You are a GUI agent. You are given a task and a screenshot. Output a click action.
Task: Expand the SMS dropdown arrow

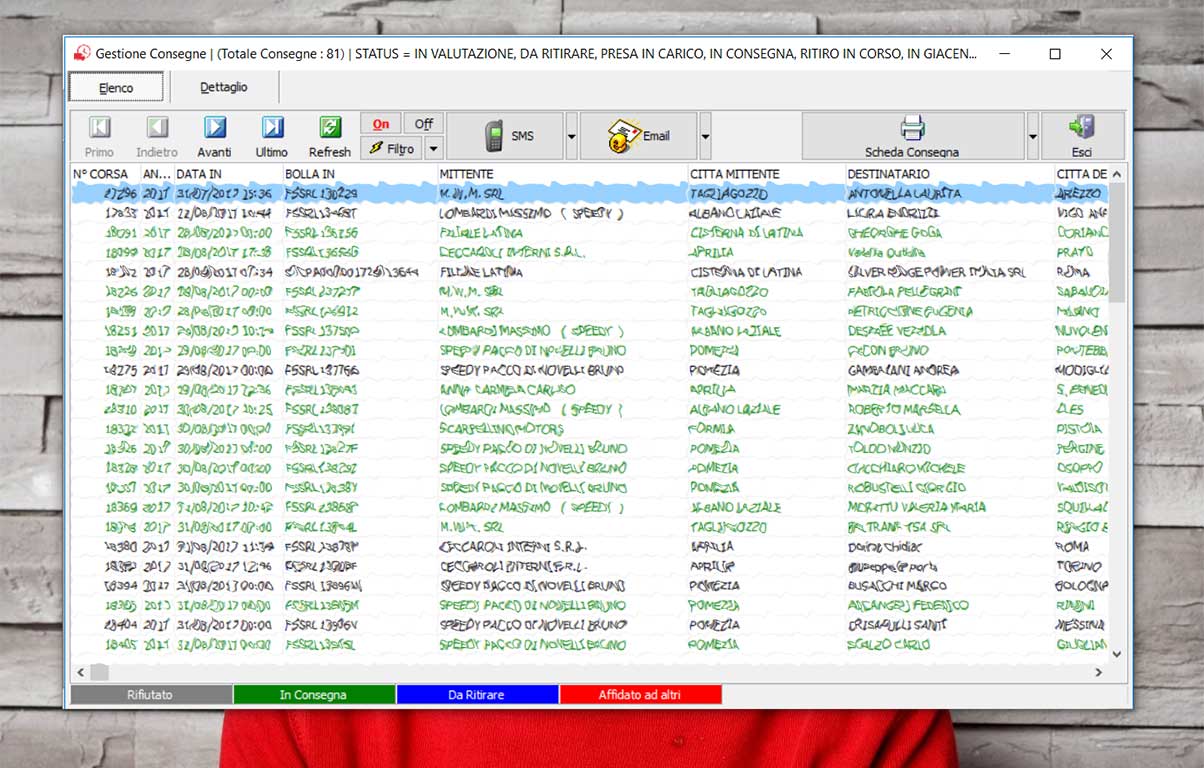click(x=571, y=136)
